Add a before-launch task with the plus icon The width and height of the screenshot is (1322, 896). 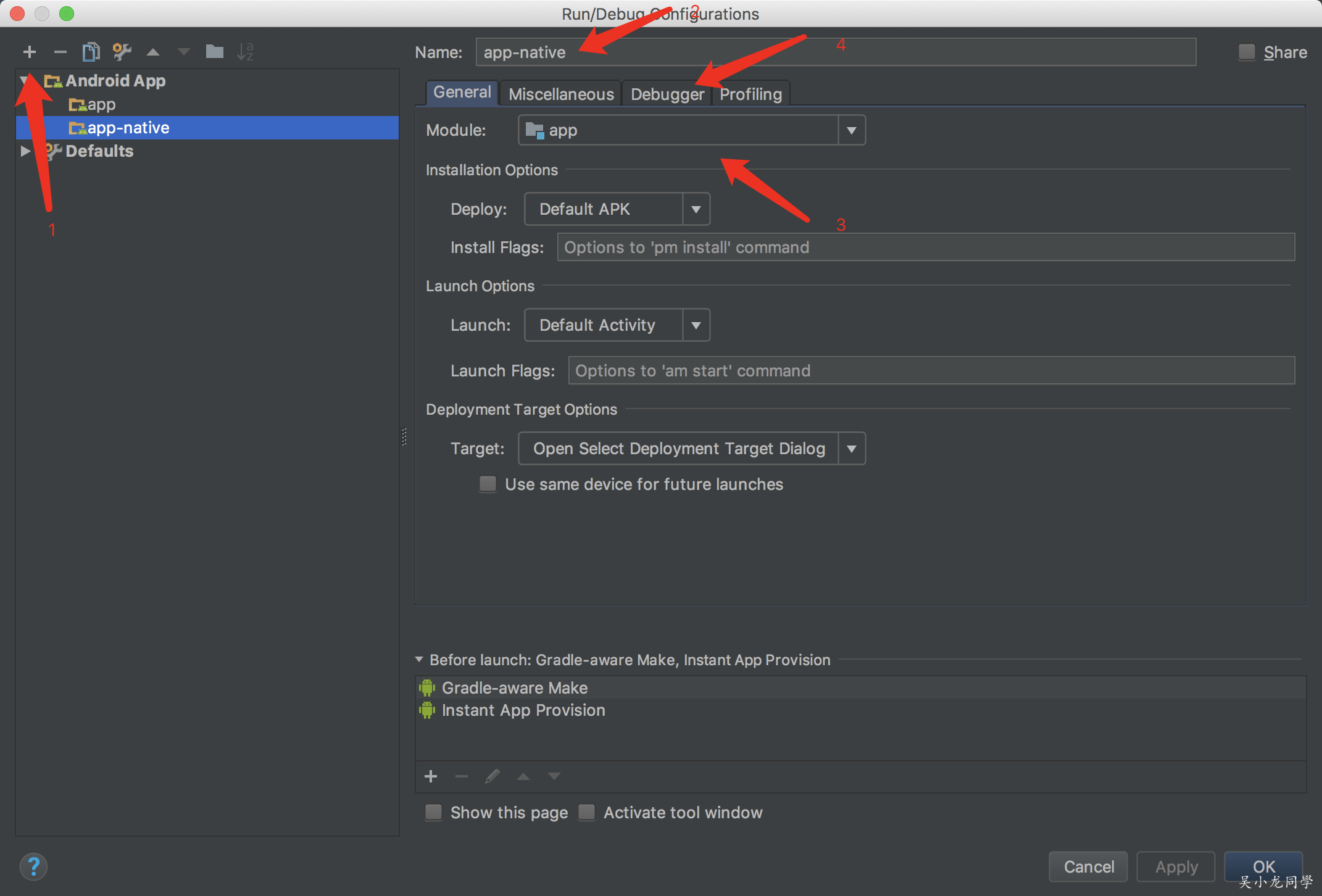coord(431,776)
